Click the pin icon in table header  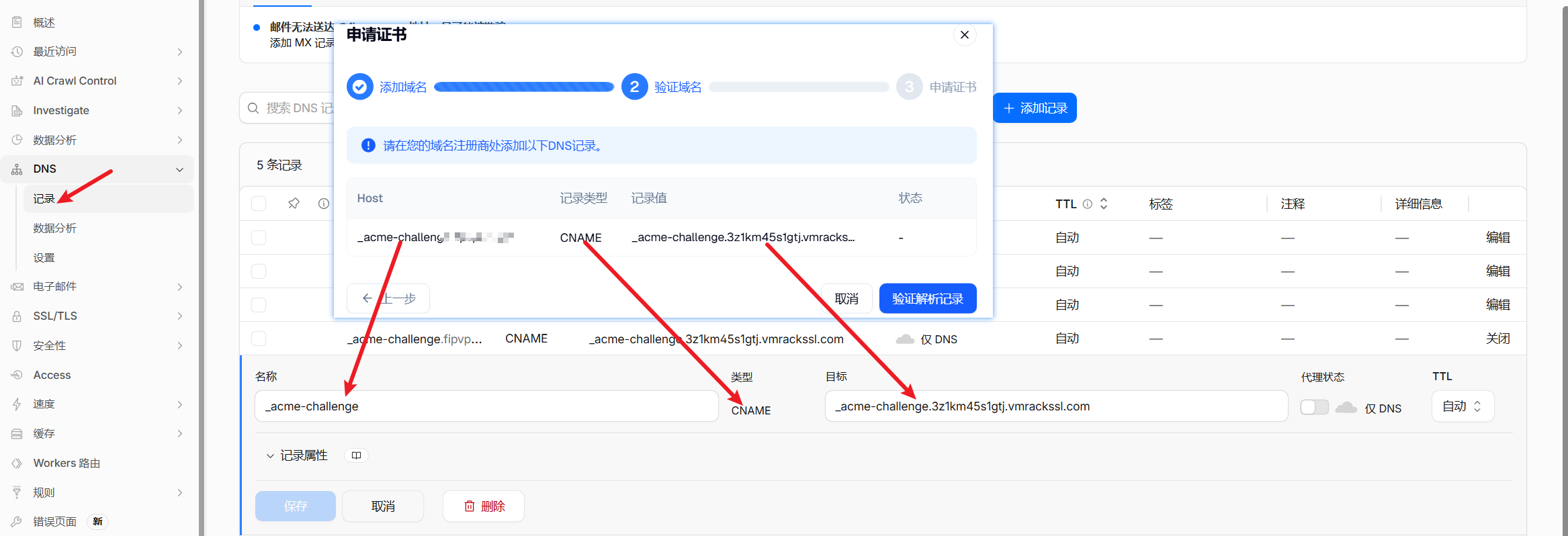[294, 204]
